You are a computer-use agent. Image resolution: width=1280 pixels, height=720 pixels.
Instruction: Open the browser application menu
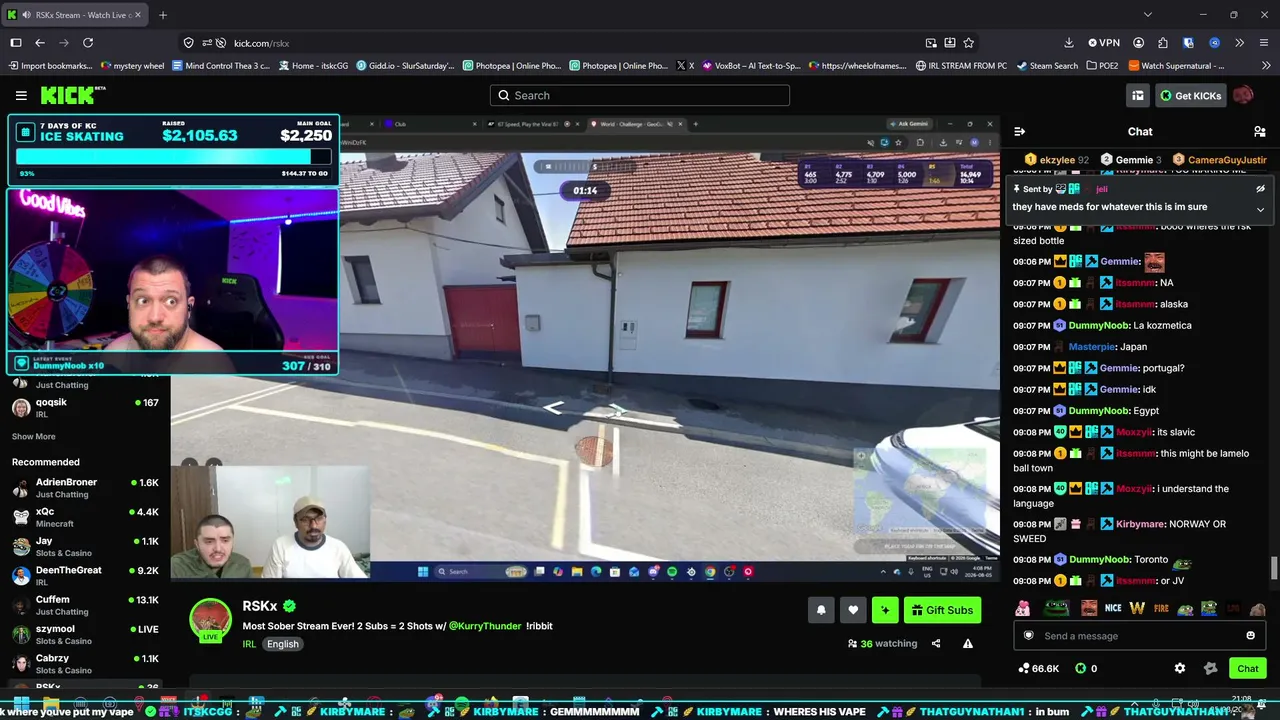(x=1263, y=43)
